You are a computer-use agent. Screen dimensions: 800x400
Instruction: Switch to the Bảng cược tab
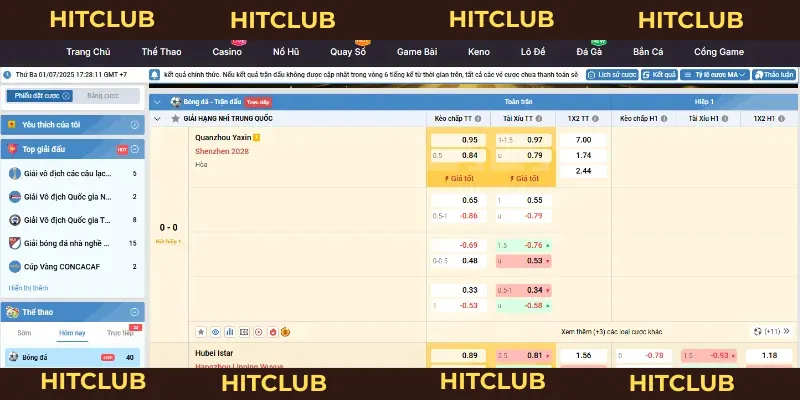click(x=103, y=96)
